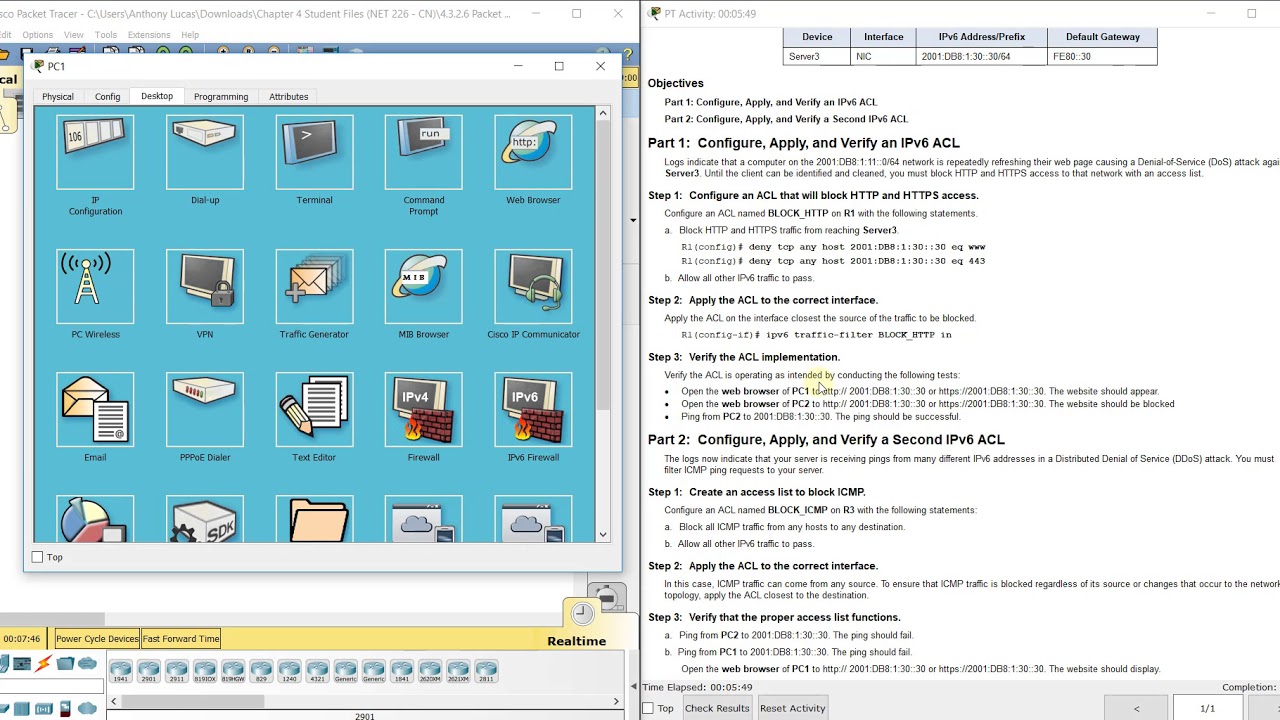Pick the 2620XM router
The width and height of the screenshot is (1280, 720).
(x=430, y=671)
